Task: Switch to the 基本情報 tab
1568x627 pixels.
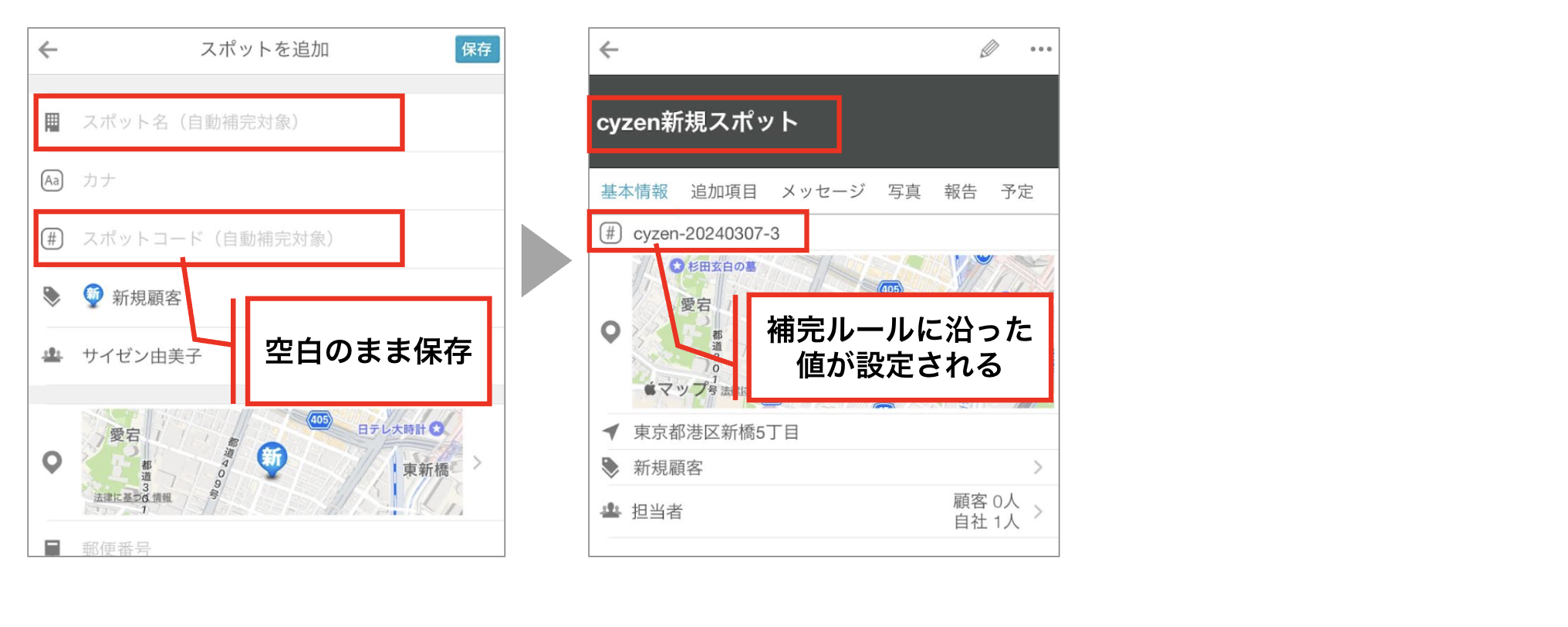Action: click(634, 191)
